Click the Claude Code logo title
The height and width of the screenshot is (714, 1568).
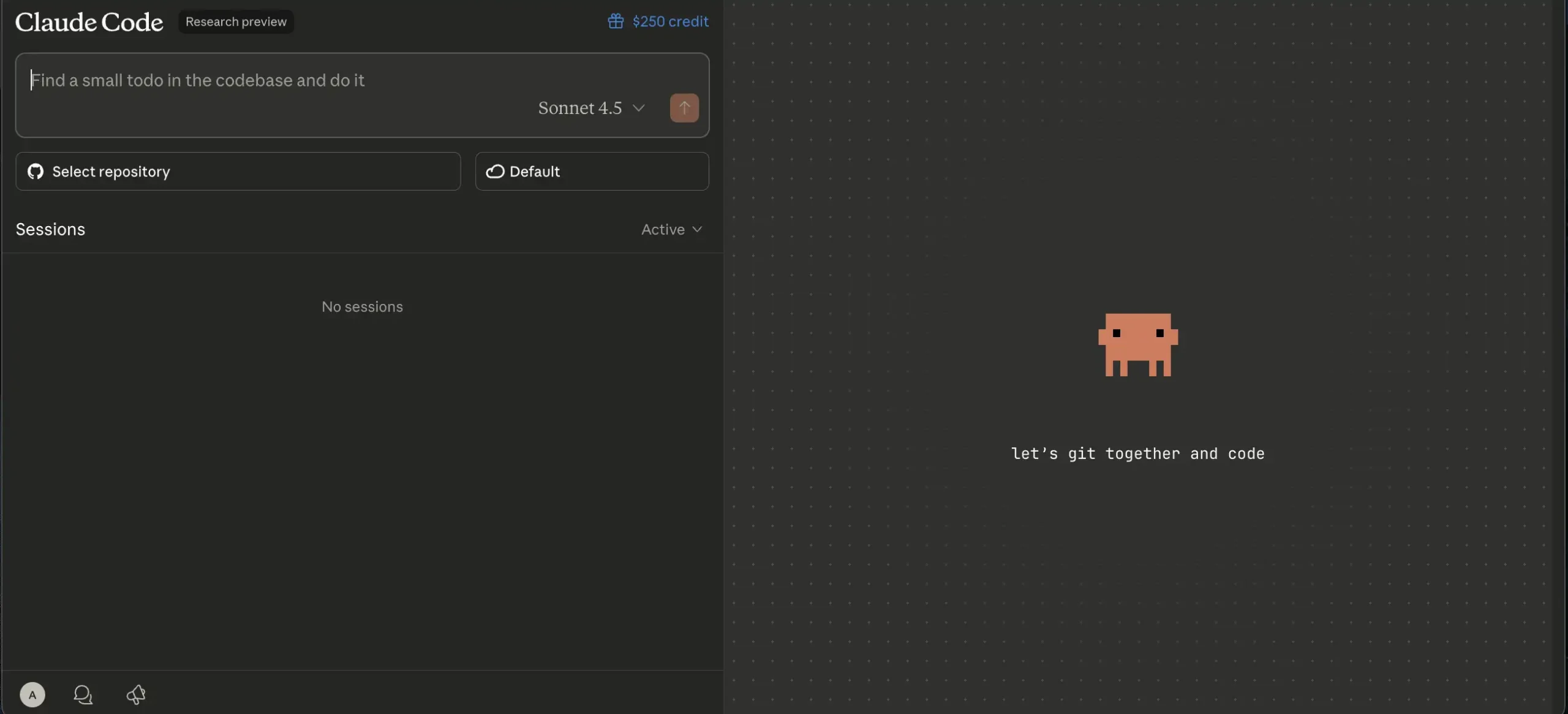coord(89,22)
